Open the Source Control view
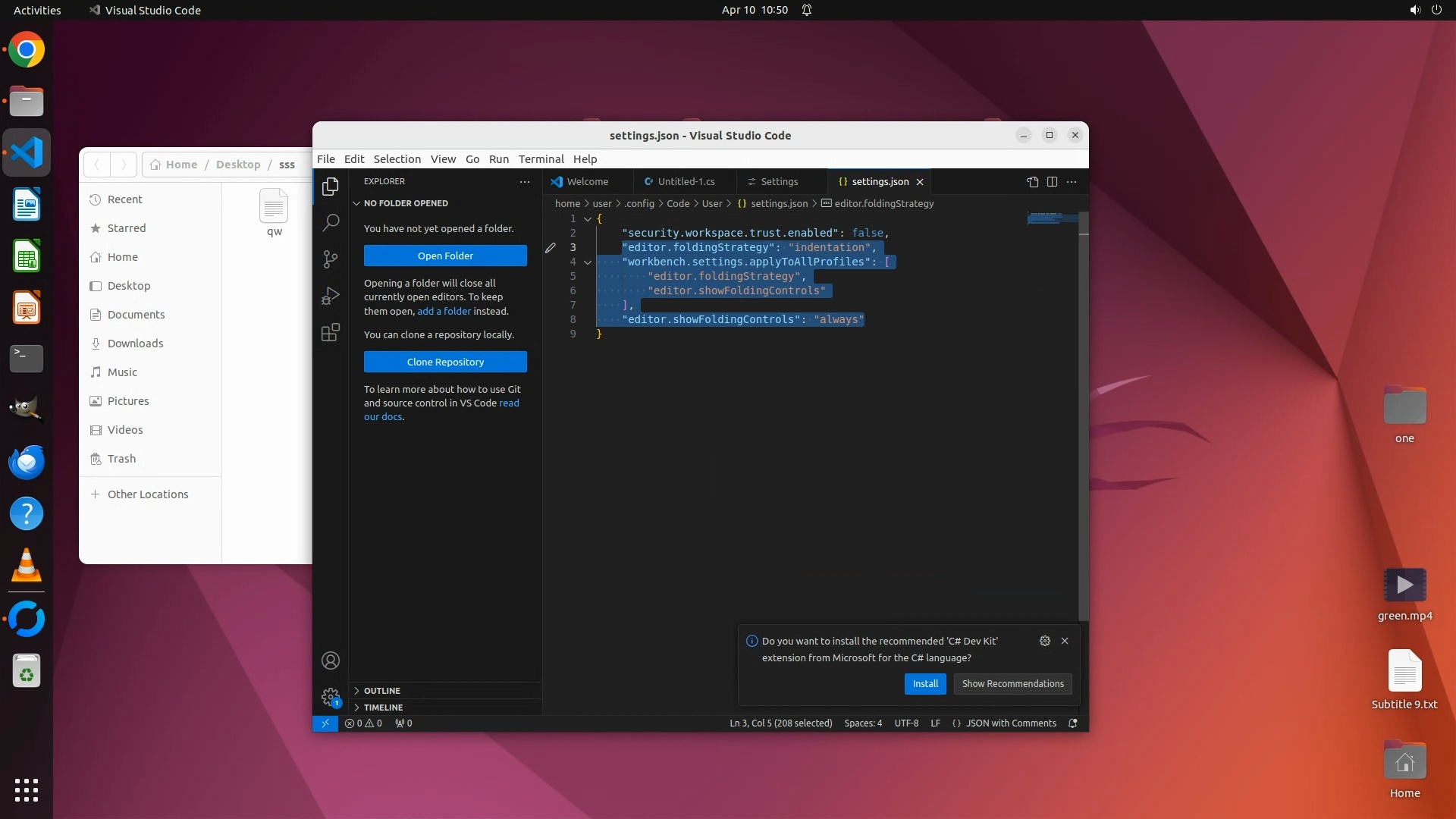The height and width of the screenshot is (819, 1456). [331, 259]
